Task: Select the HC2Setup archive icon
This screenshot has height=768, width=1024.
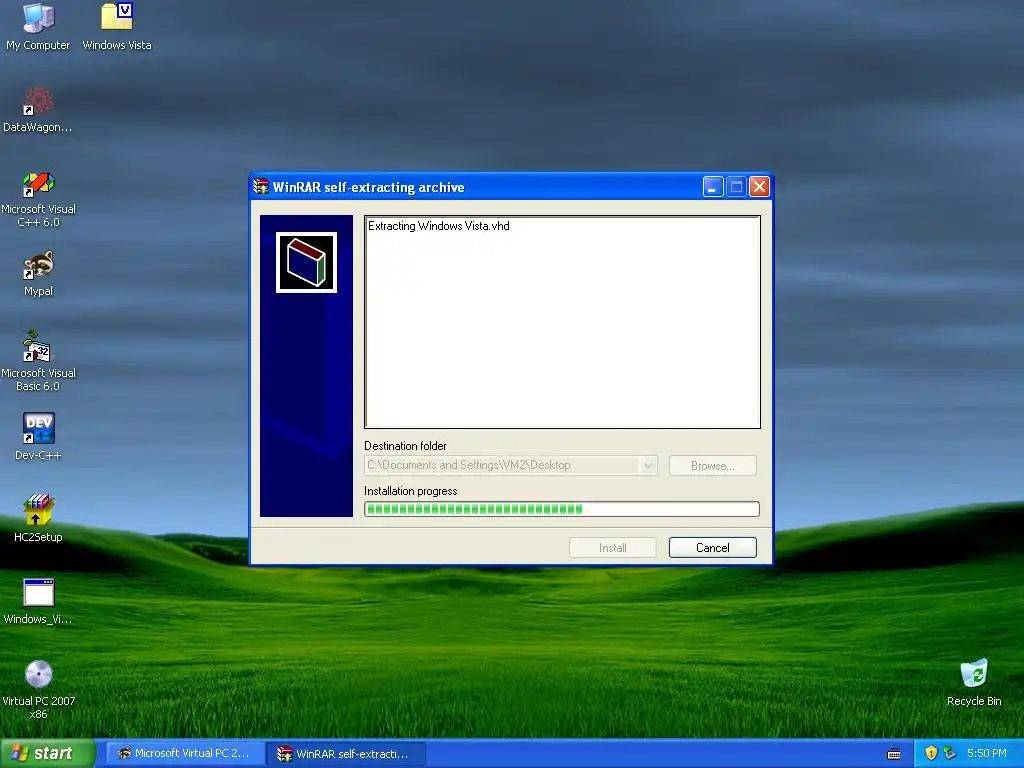Action: click(38, 510)
